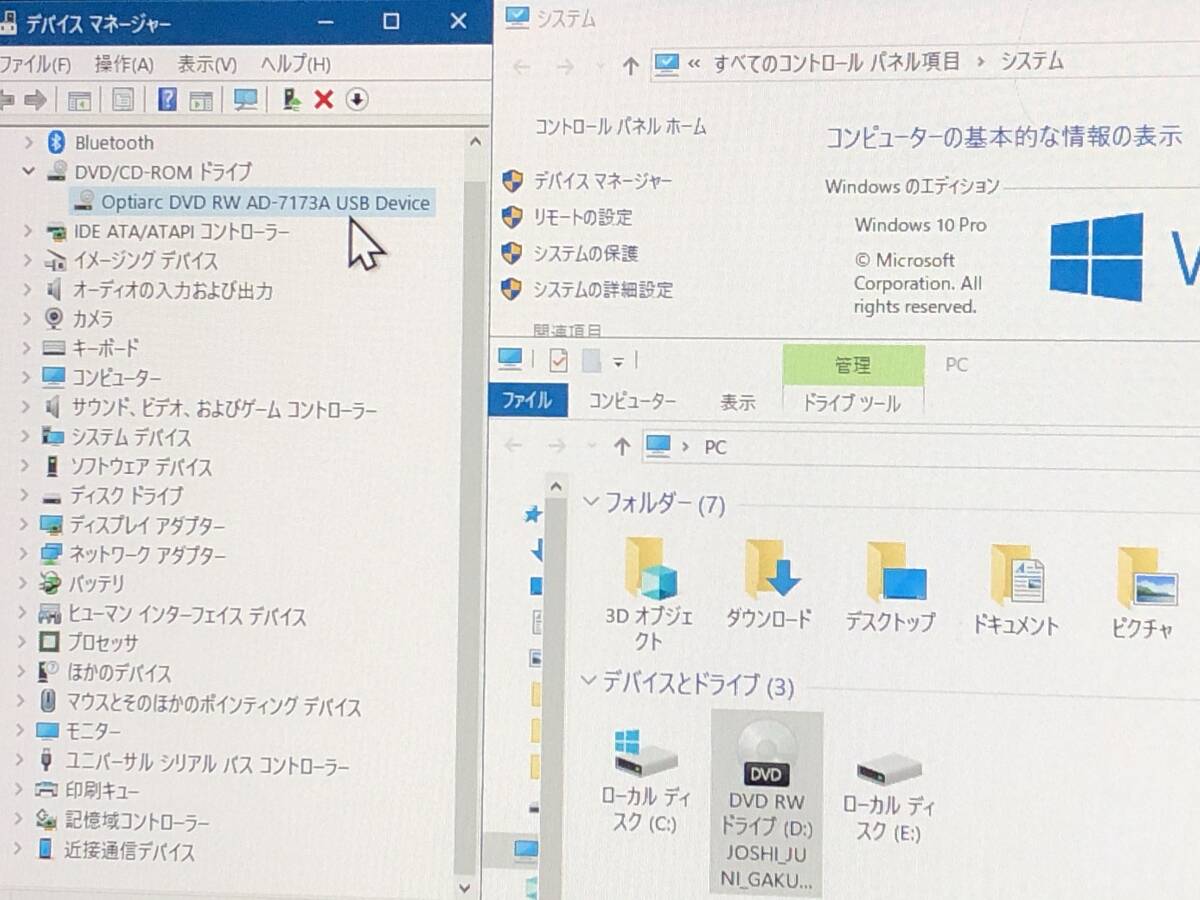Click the Show/Hide console tree icon
1200x900 pixels.
pos(80,100)
